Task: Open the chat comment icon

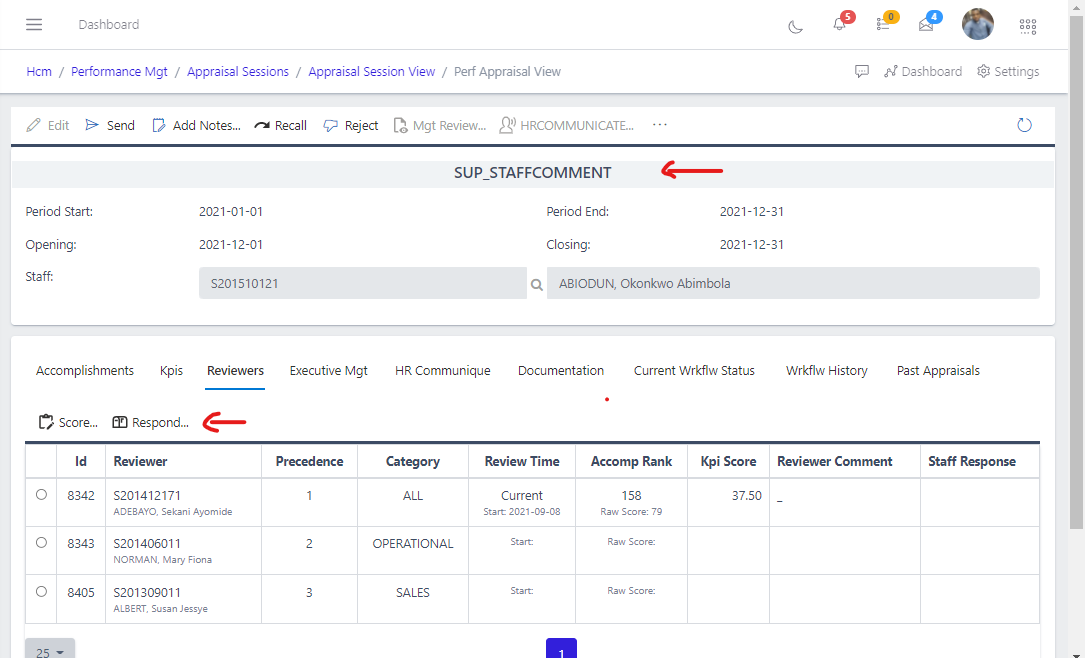Action: [861, 72]
